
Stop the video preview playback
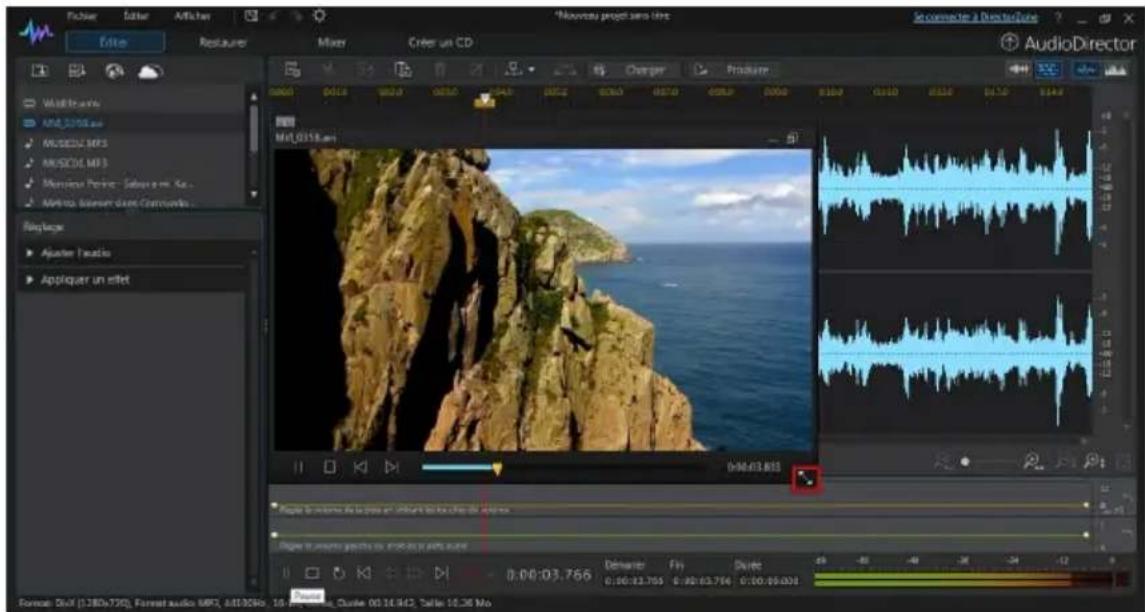(330, 467)
